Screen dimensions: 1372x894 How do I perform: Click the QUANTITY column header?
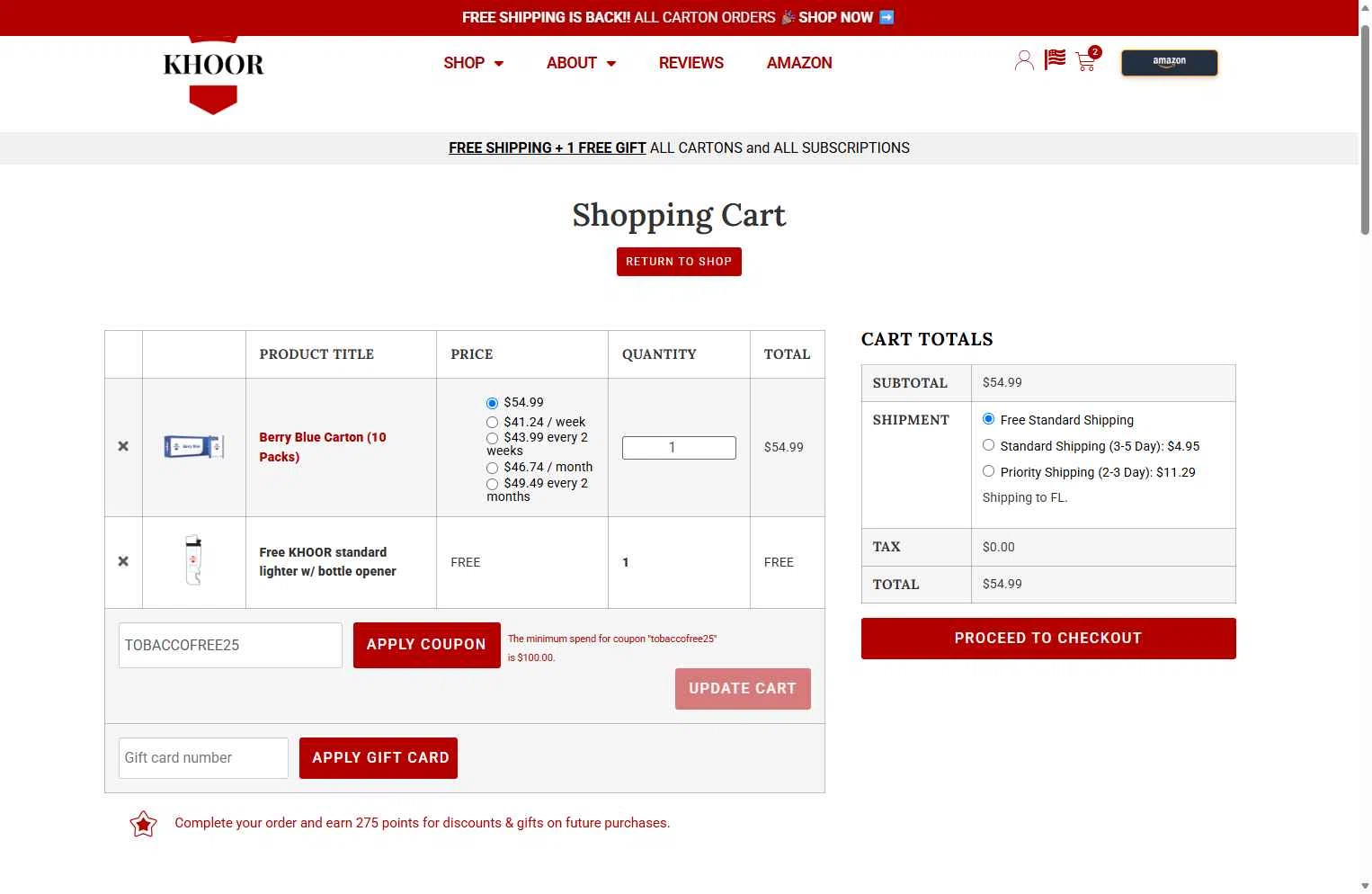pyautogui.click(x=659, y=354)
